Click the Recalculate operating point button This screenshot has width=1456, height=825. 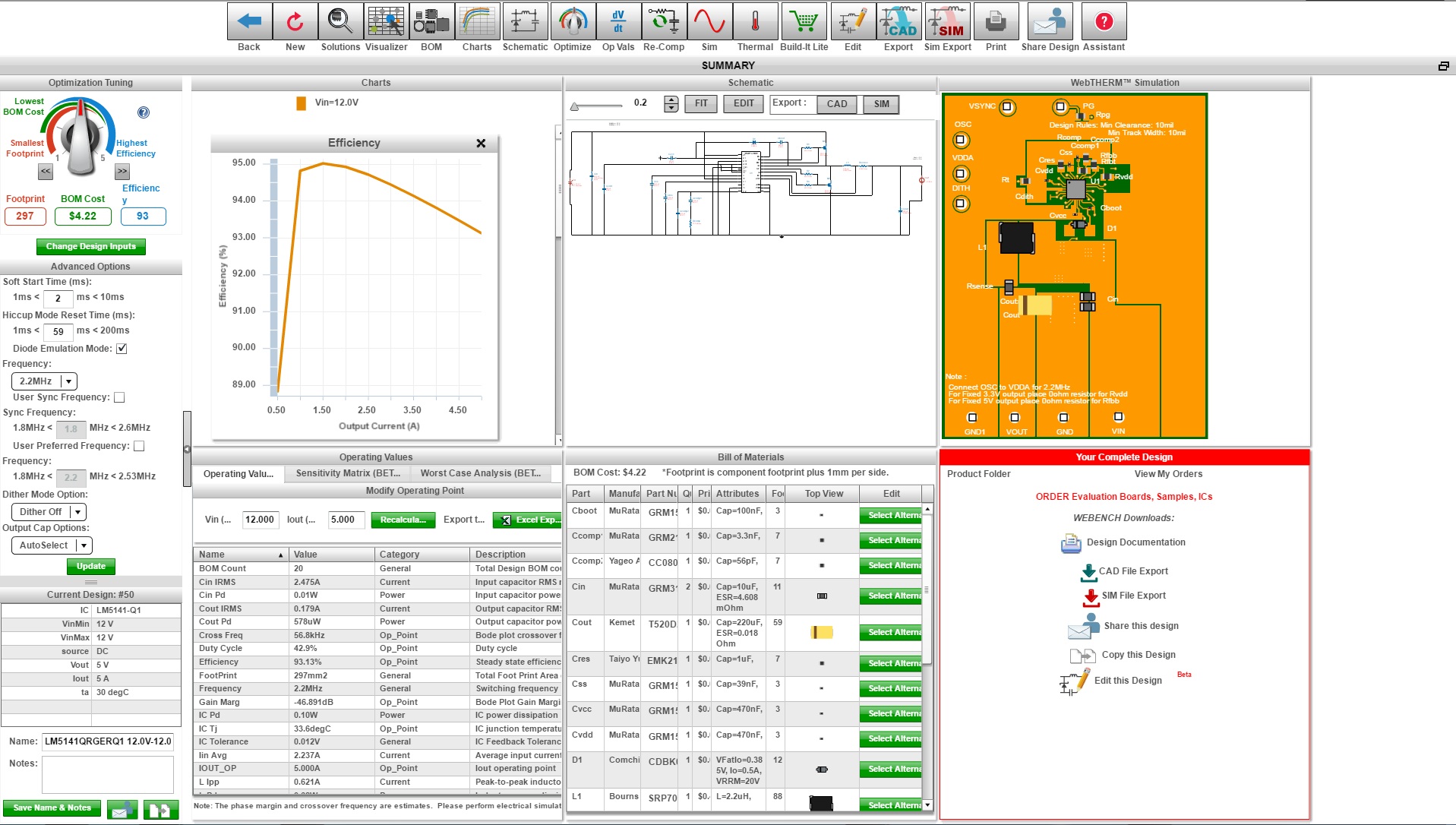tap(403, 520)
